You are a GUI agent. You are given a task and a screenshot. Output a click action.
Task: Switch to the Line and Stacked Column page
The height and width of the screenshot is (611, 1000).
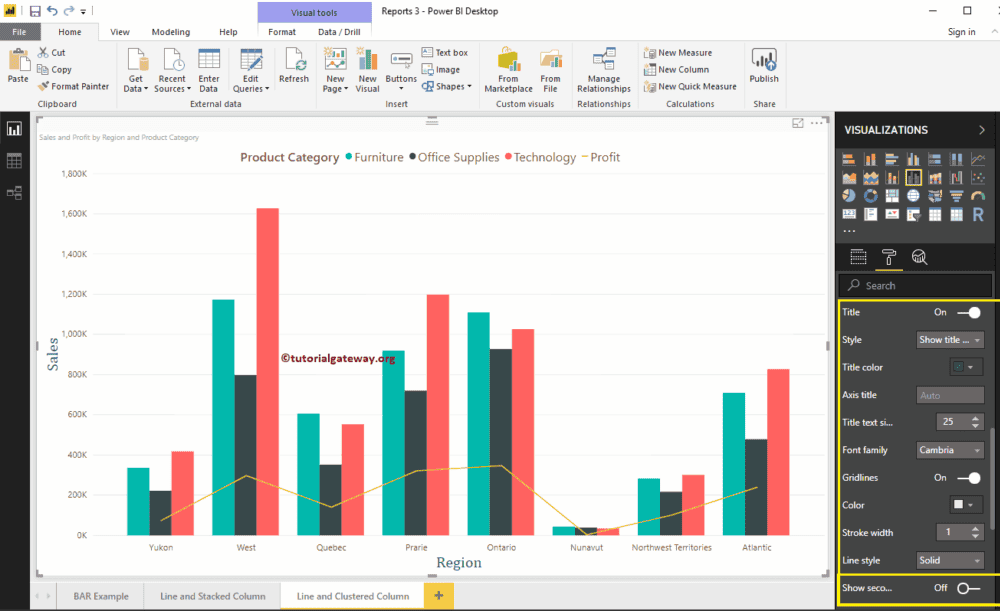click(213, 596)
